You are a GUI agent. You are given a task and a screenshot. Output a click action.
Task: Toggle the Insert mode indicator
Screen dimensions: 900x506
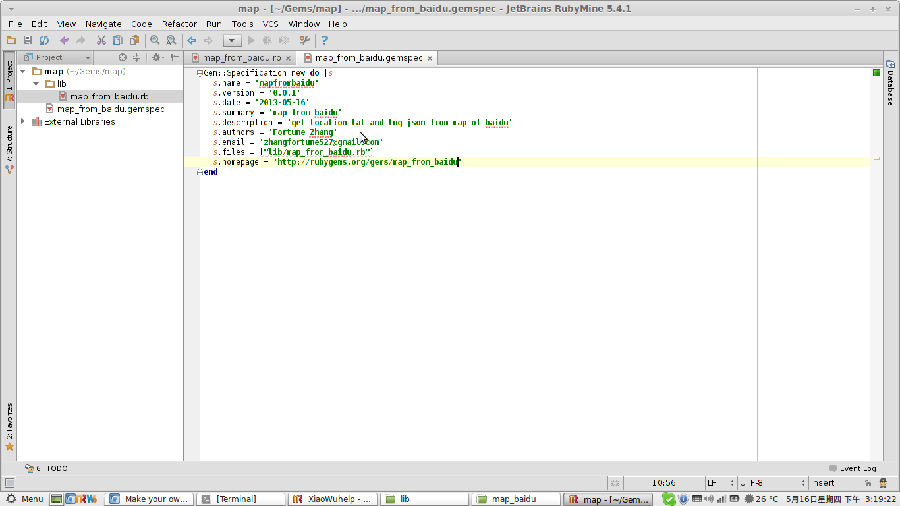(x=824, y=483)
